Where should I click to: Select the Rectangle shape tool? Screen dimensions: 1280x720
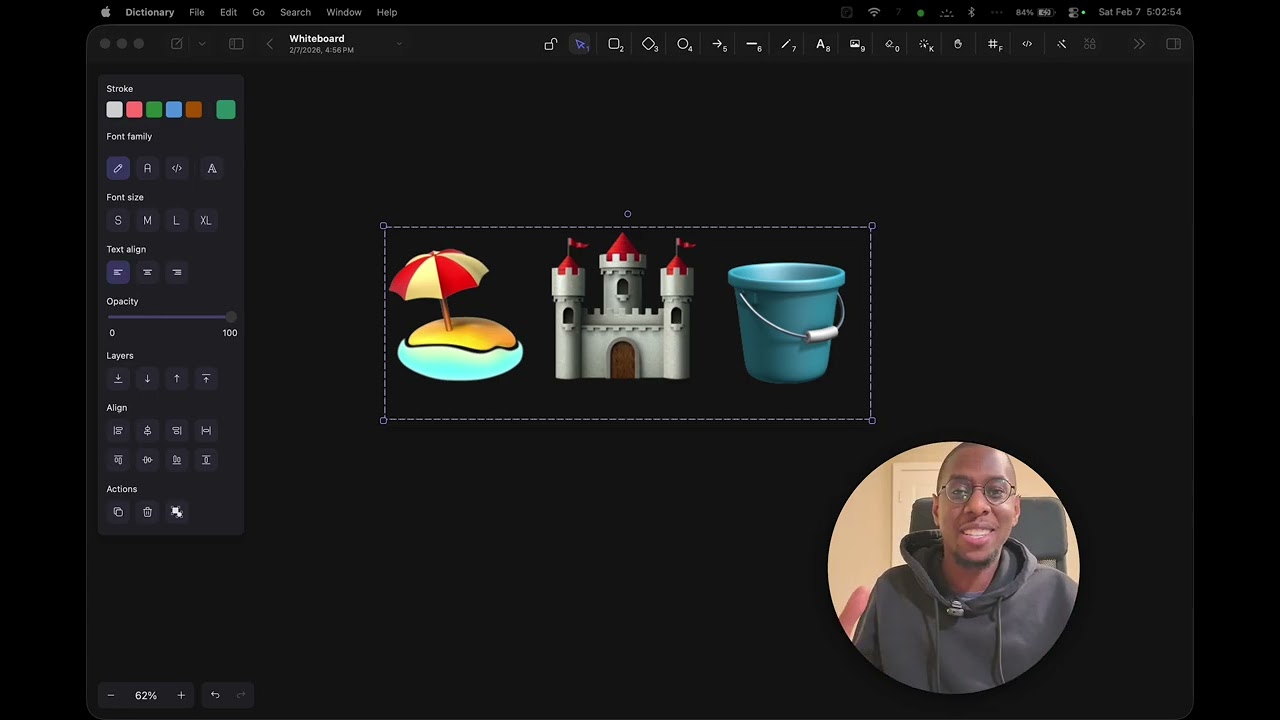(616, 44)
